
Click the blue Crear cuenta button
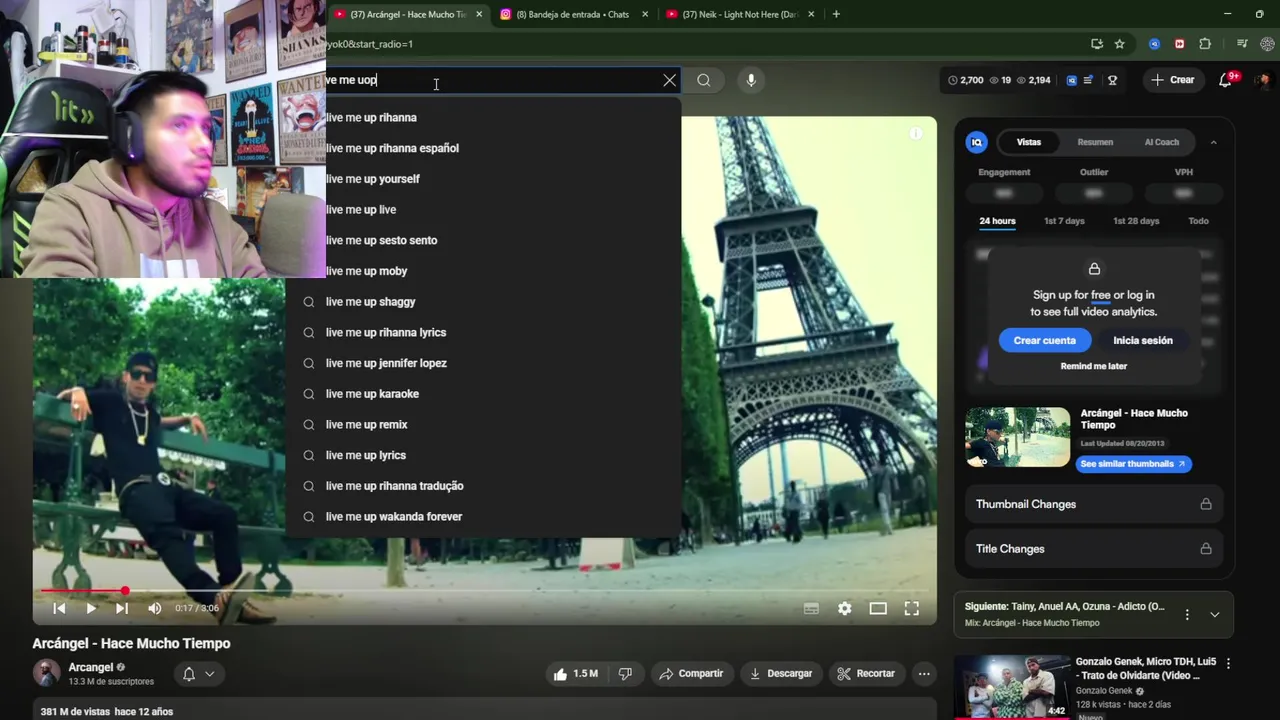[x=1044, y=340]
